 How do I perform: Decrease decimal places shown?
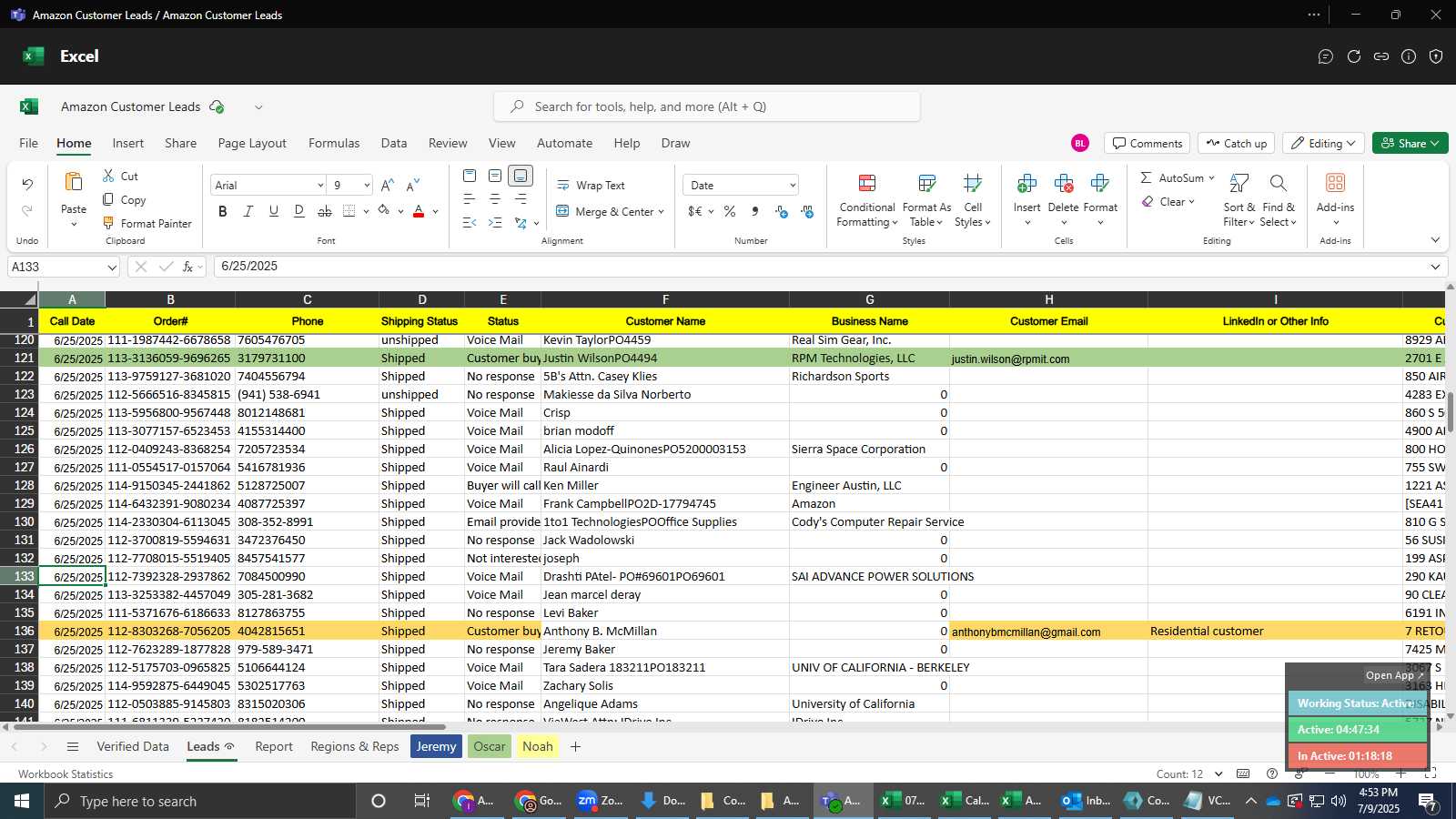click(807, 211)
